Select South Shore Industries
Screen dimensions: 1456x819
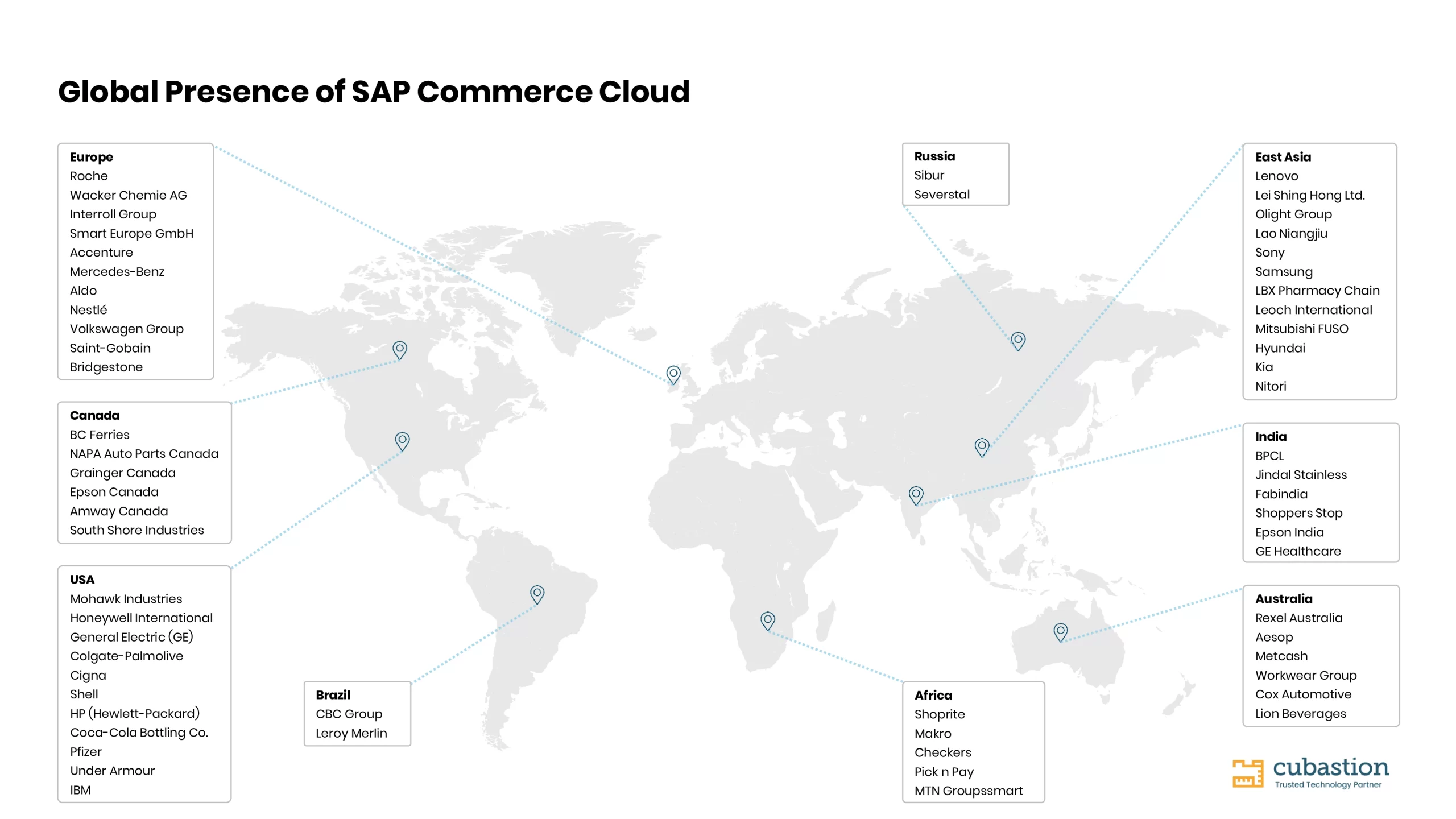(x=137, y=530)
